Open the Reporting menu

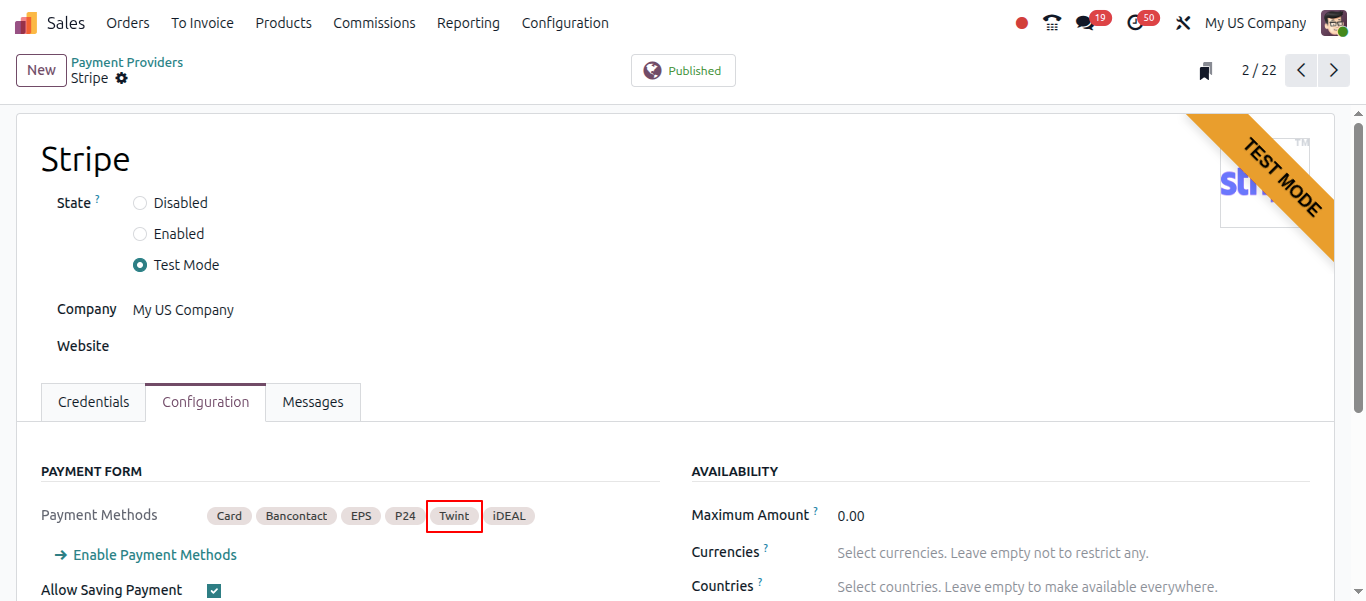(468, 23)
